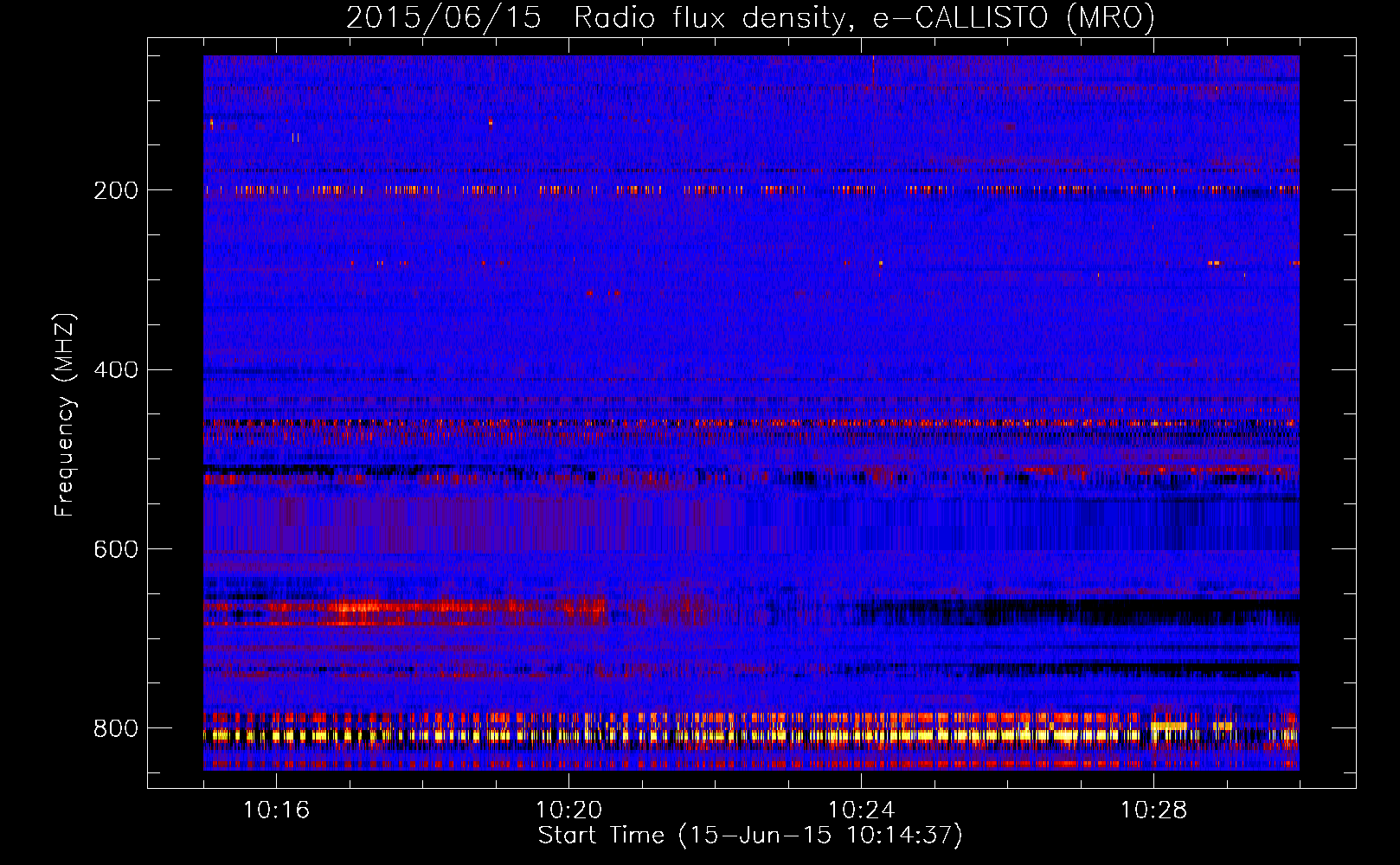Click the 'Start Time (15-Jun-15 10:14:37)' axis label
This screenshot has height=865, width=1400.
pos(750,836)
